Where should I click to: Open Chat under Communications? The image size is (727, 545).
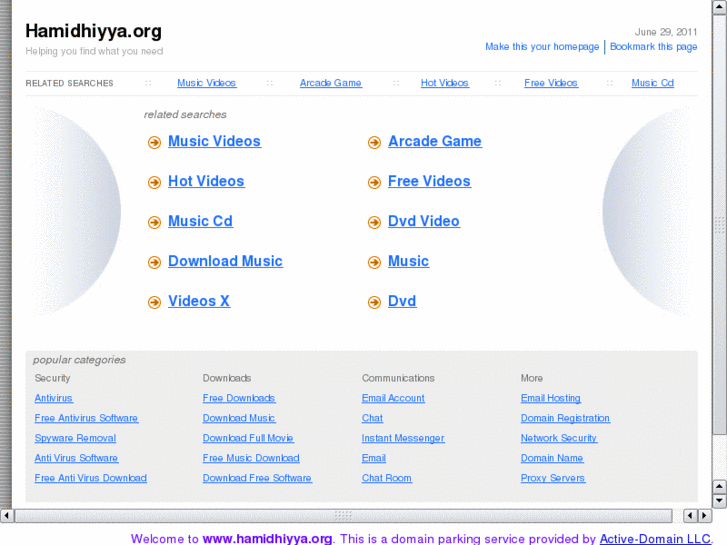click(372, 418)
